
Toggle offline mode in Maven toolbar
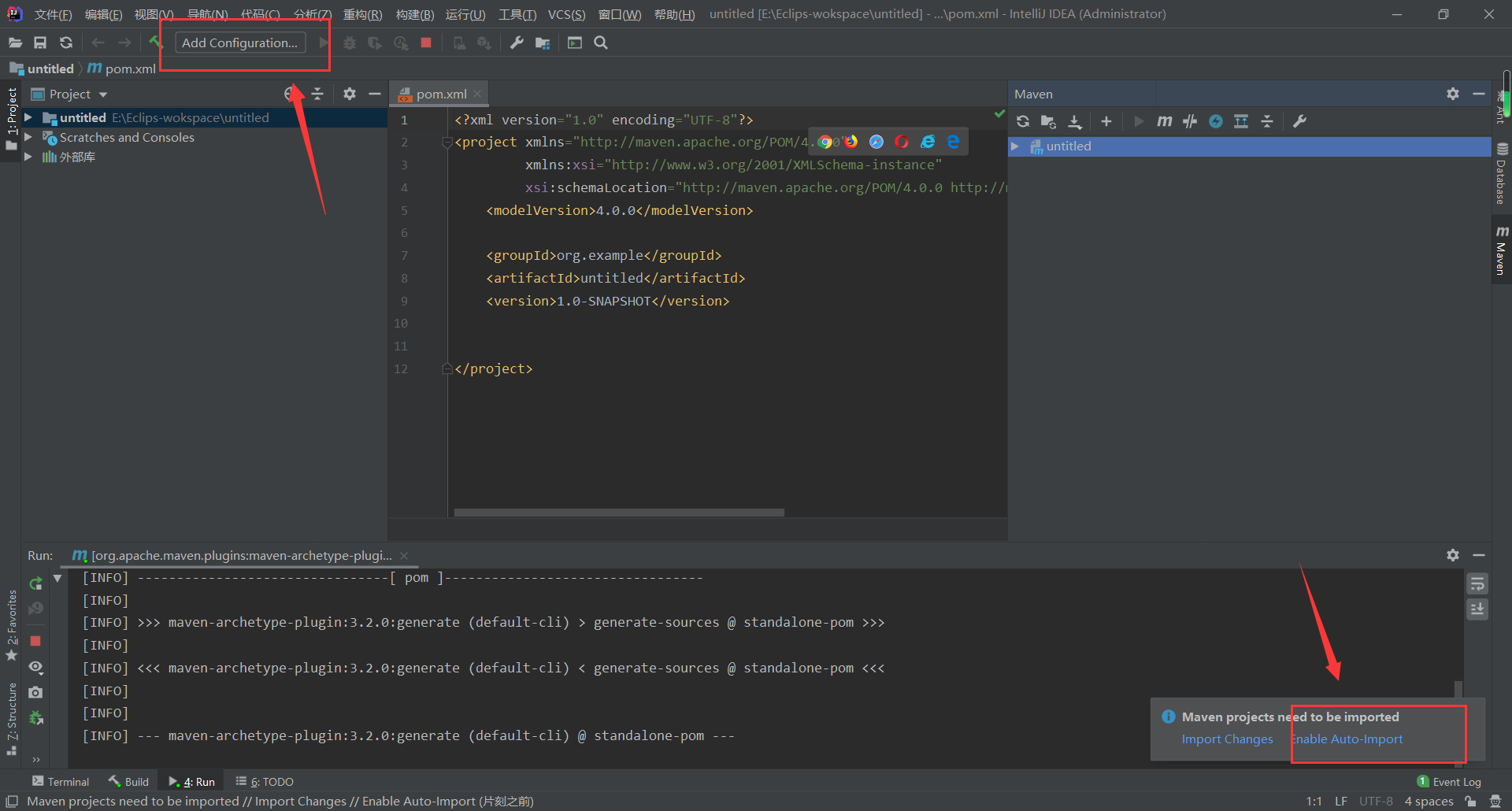1190,121
